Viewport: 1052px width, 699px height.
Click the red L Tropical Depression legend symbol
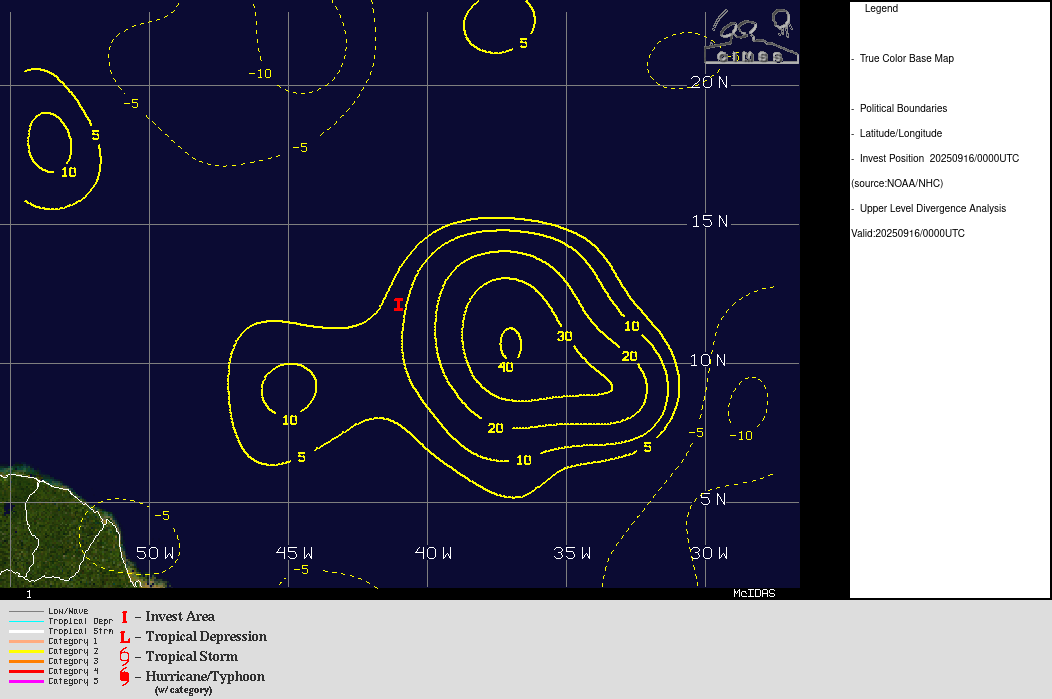(125, 637)
